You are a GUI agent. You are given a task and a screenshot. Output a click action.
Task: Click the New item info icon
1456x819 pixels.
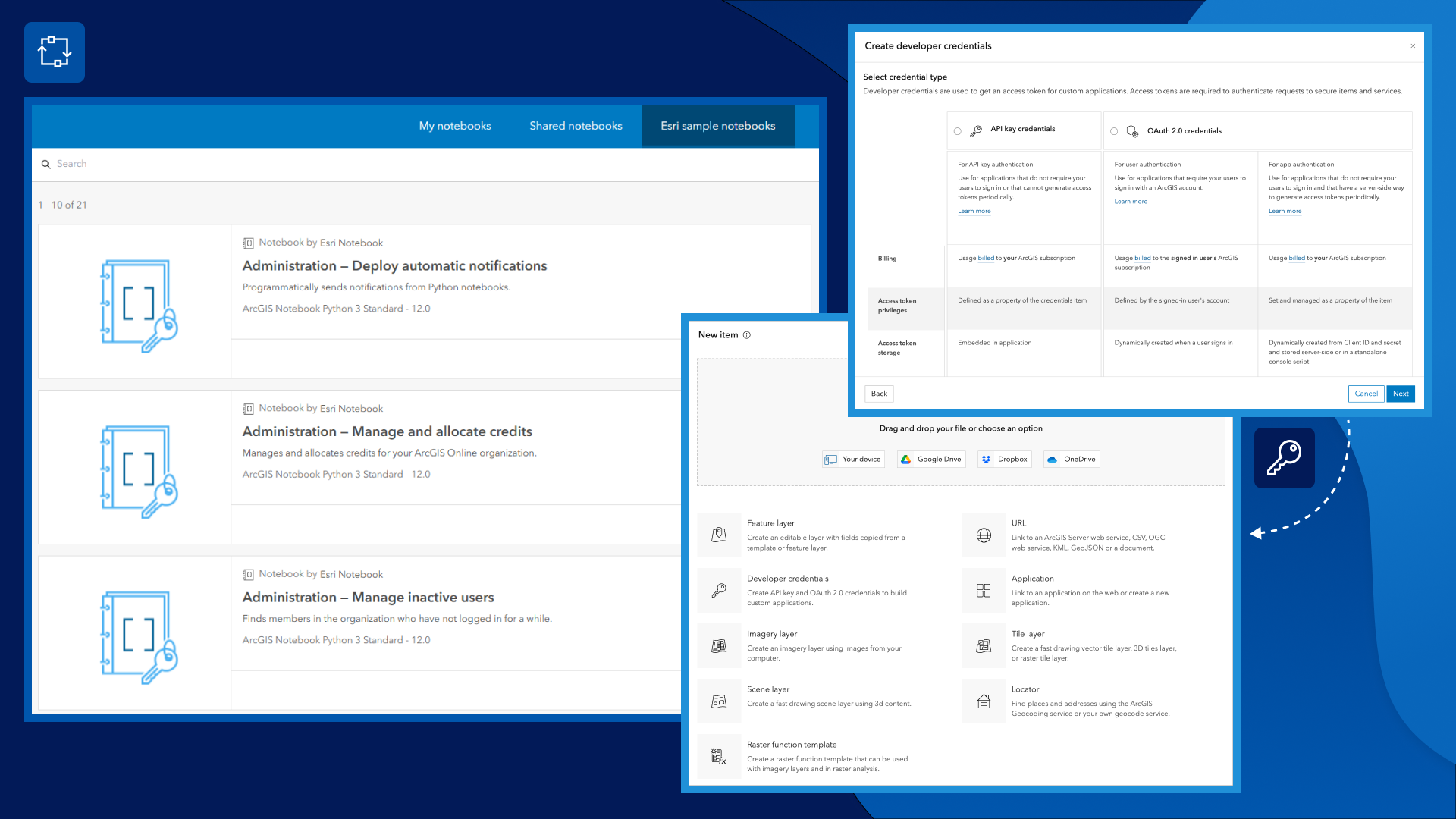[747, 335]
